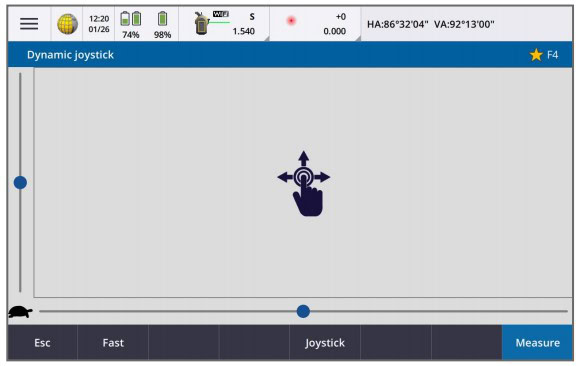Check the controller battery showing 74%
The height and width of the screenshot is (366, 583).
point(131,25)
